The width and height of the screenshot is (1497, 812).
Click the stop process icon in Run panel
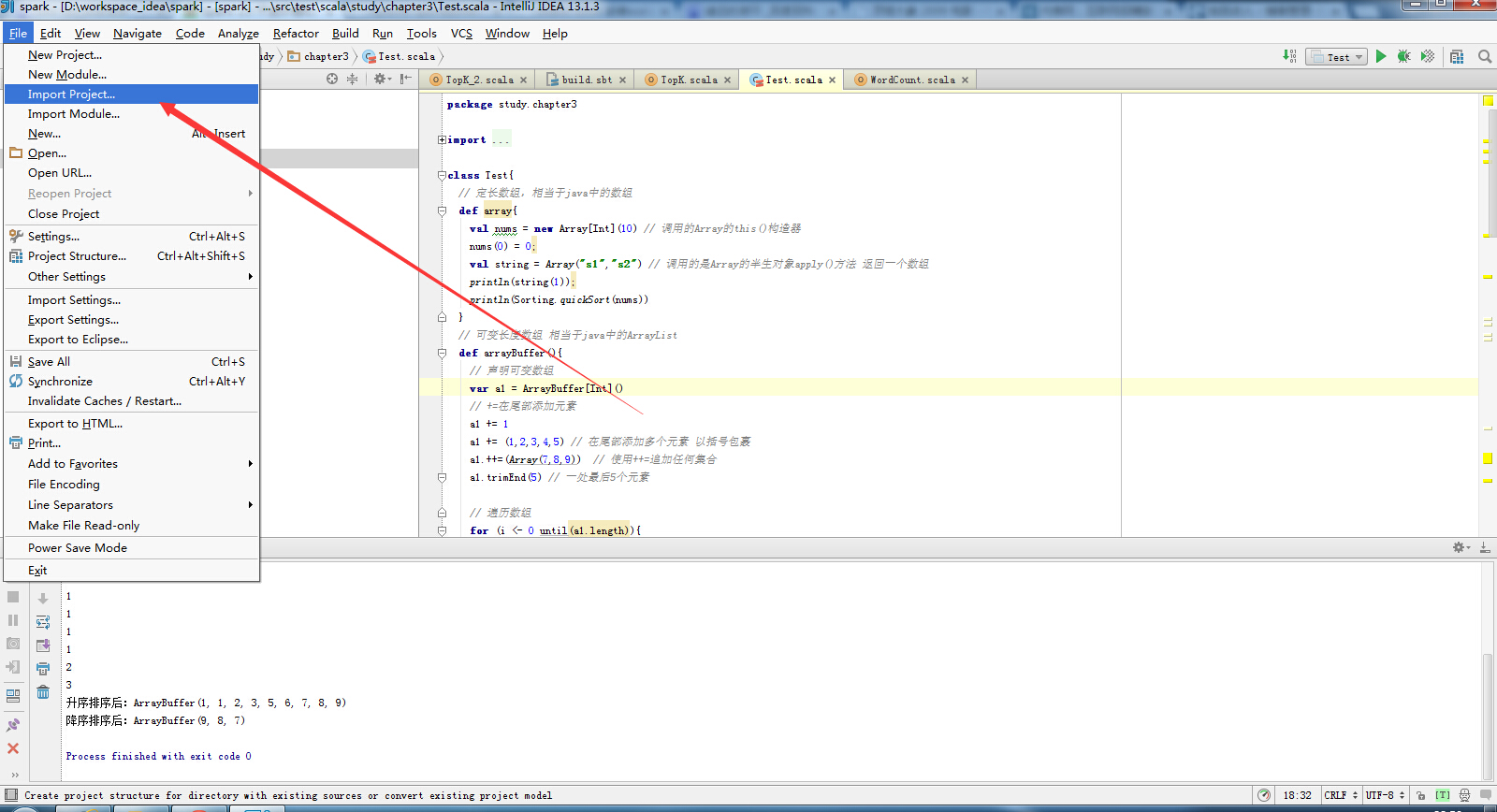point(13,597)
